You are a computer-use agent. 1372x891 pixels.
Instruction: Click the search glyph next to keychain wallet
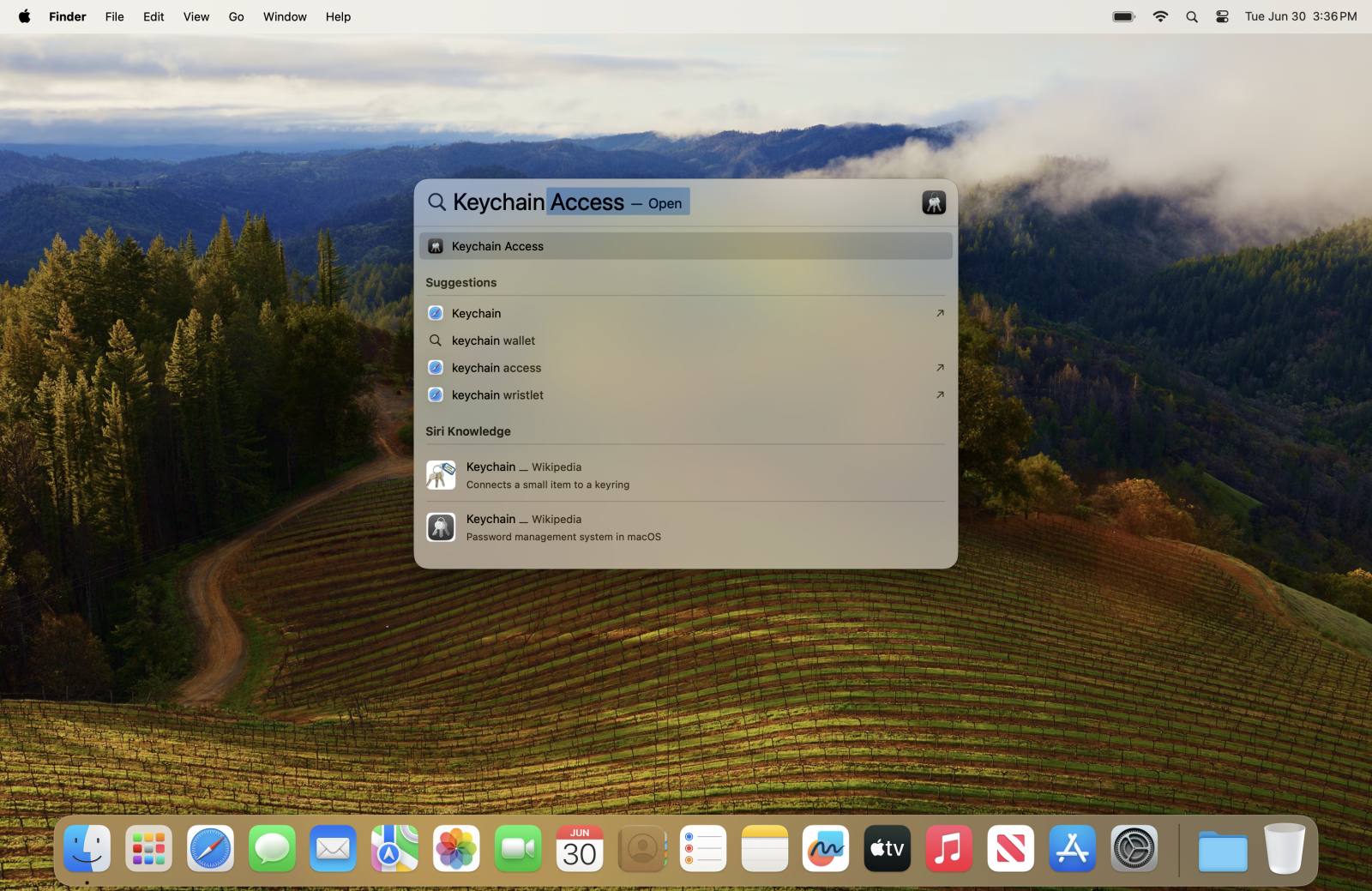click(436, 340)
